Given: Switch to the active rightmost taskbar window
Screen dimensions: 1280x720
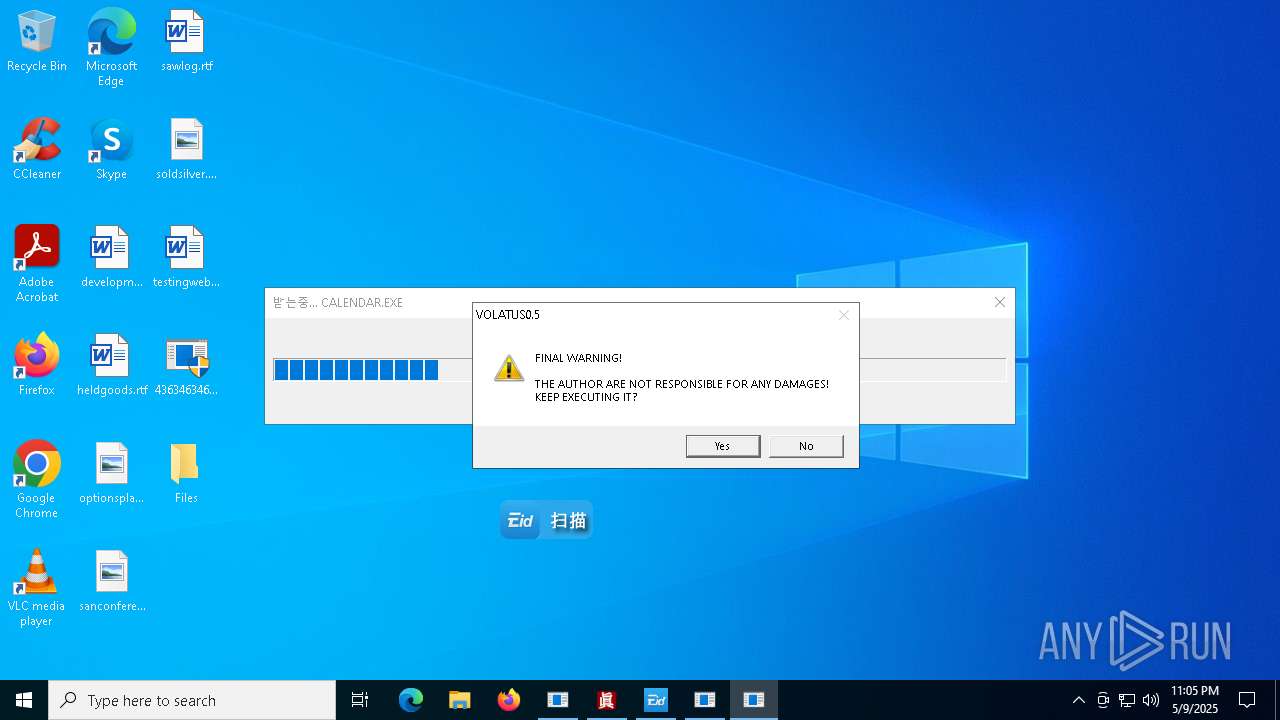Looking at the screenshot, I should [x=754, y=700].
